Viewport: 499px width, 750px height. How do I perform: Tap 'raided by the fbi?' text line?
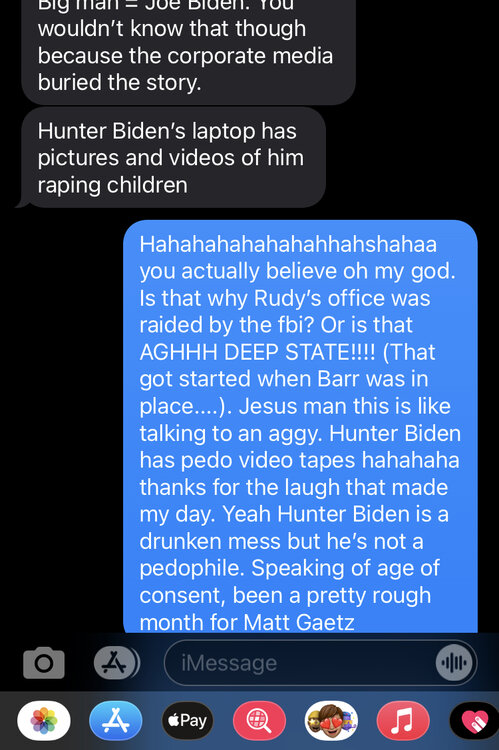point(226,325)
